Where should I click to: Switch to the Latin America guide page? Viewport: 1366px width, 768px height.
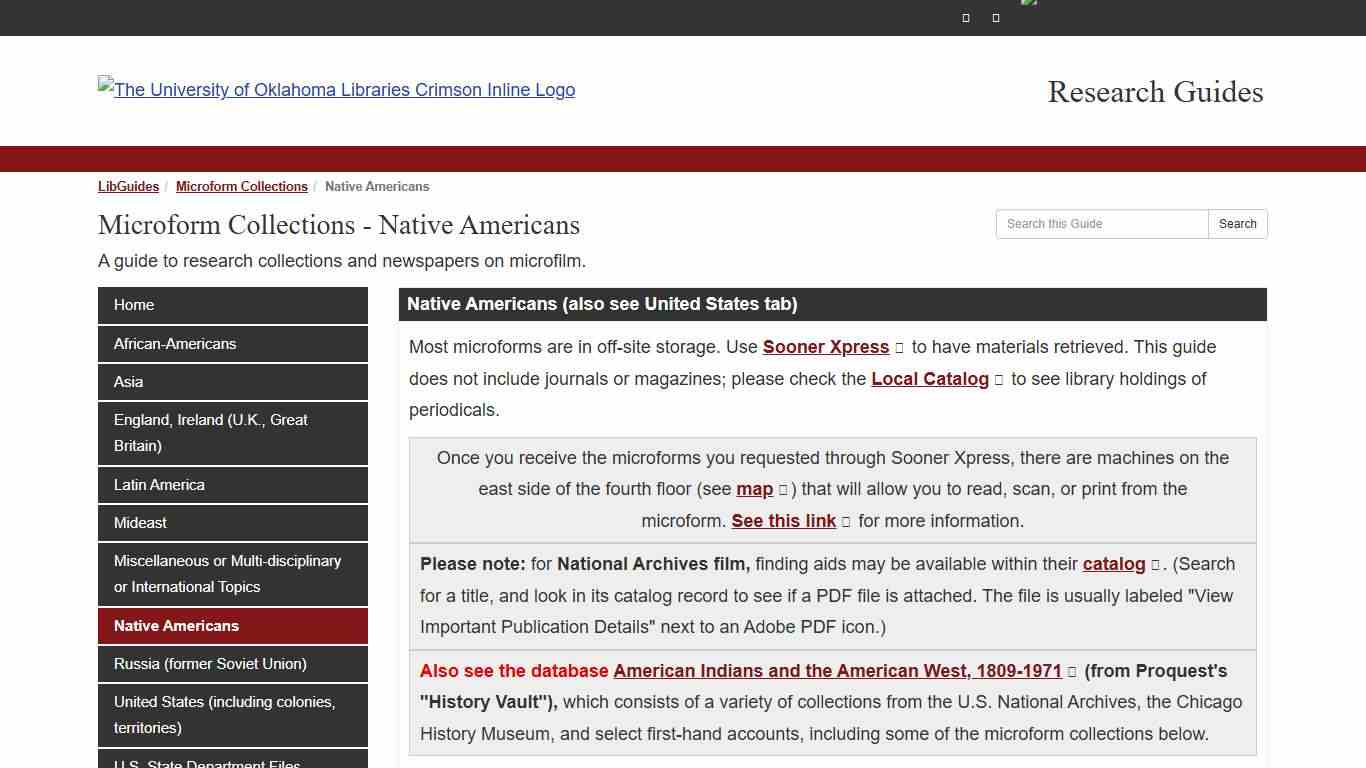pyautogui.click(x=232, y=485)
